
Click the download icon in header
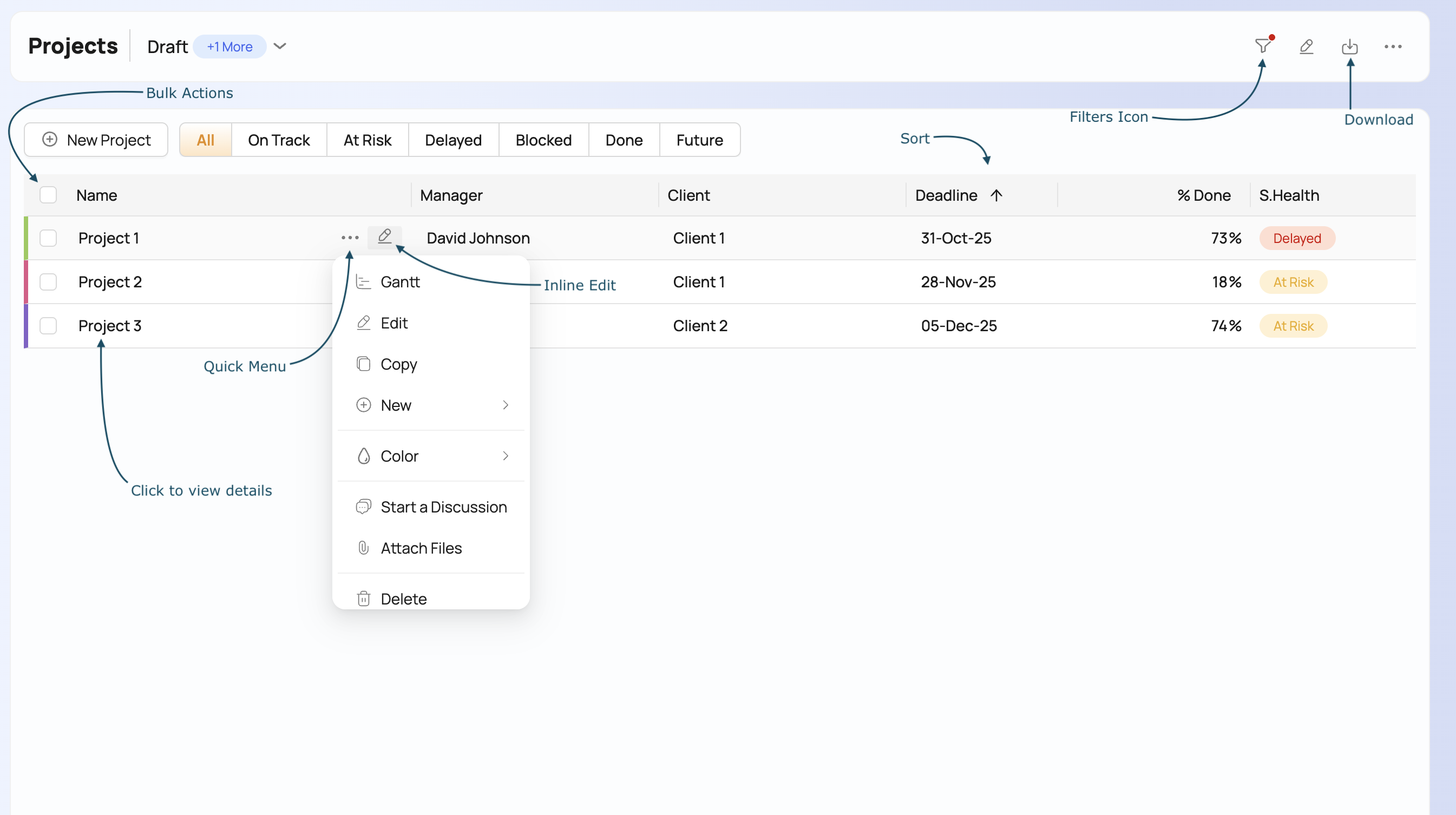tap(1349, 47)
